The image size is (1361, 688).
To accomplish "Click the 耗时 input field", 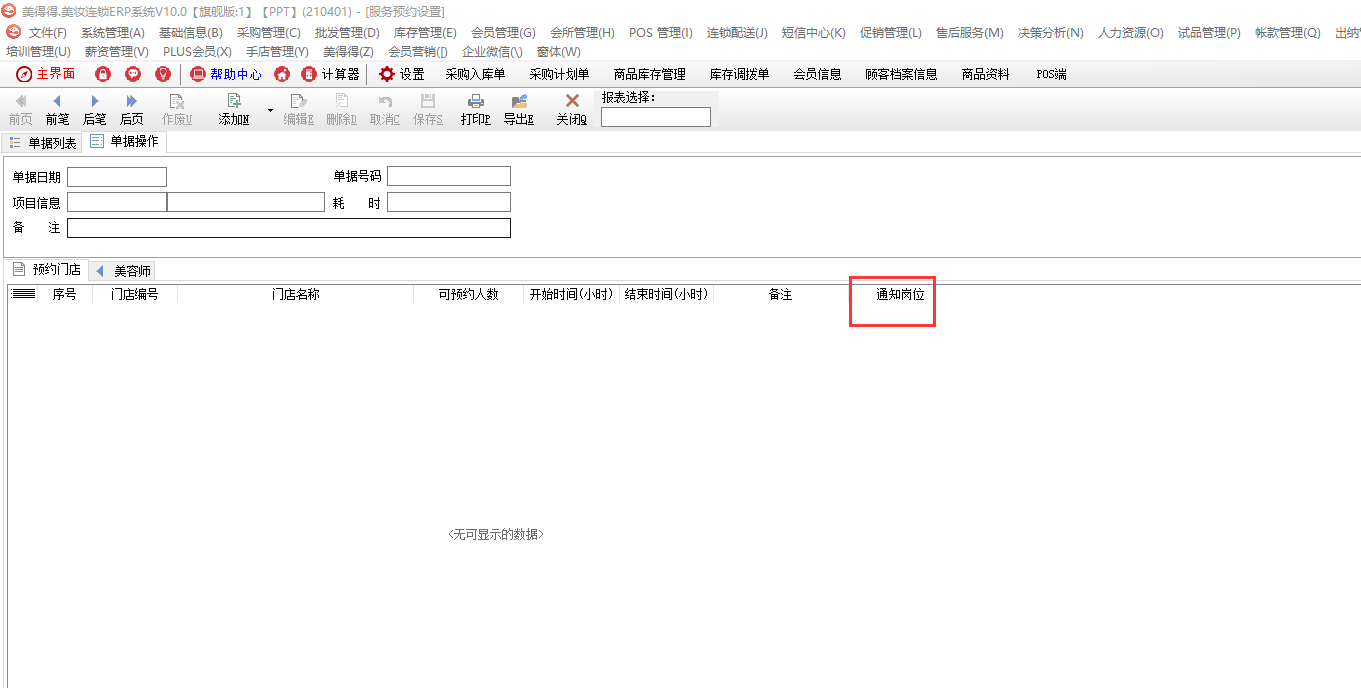I will click(449, 202).
